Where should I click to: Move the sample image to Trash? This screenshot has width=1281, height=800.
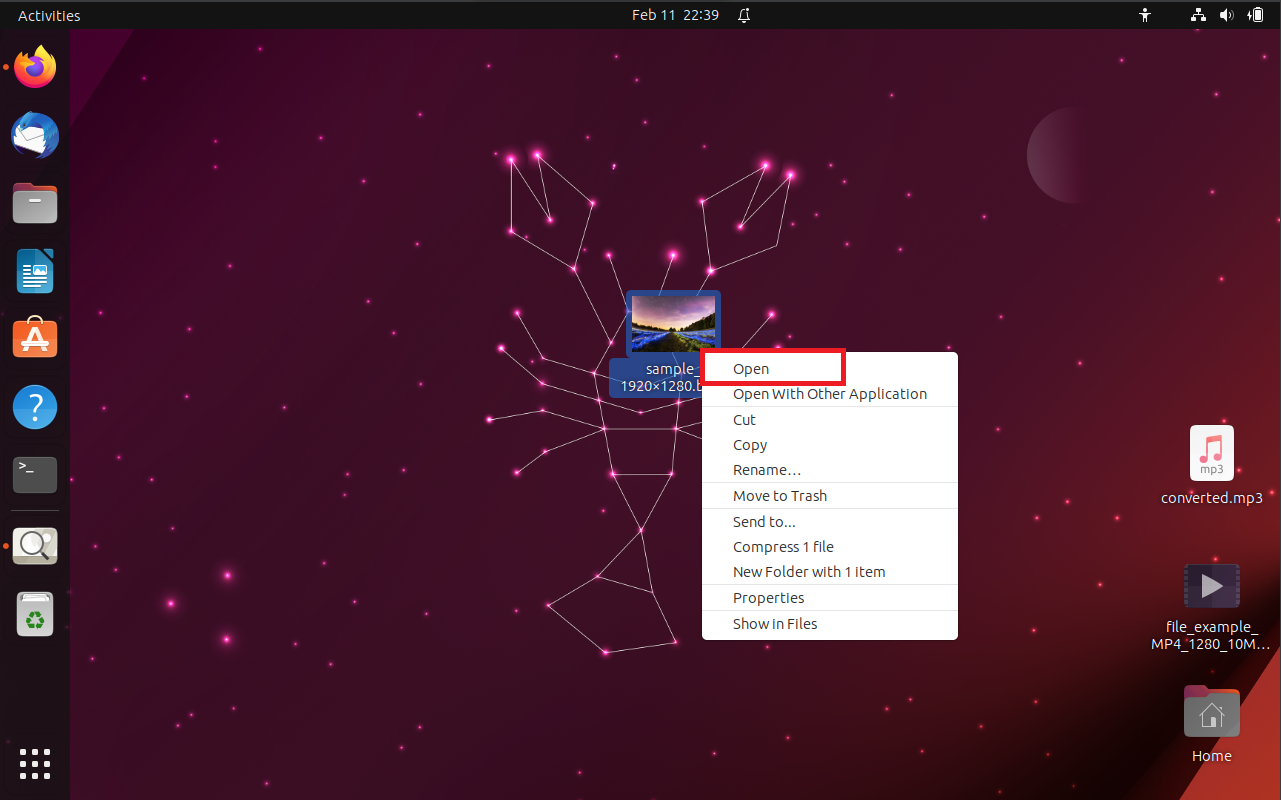780,495
